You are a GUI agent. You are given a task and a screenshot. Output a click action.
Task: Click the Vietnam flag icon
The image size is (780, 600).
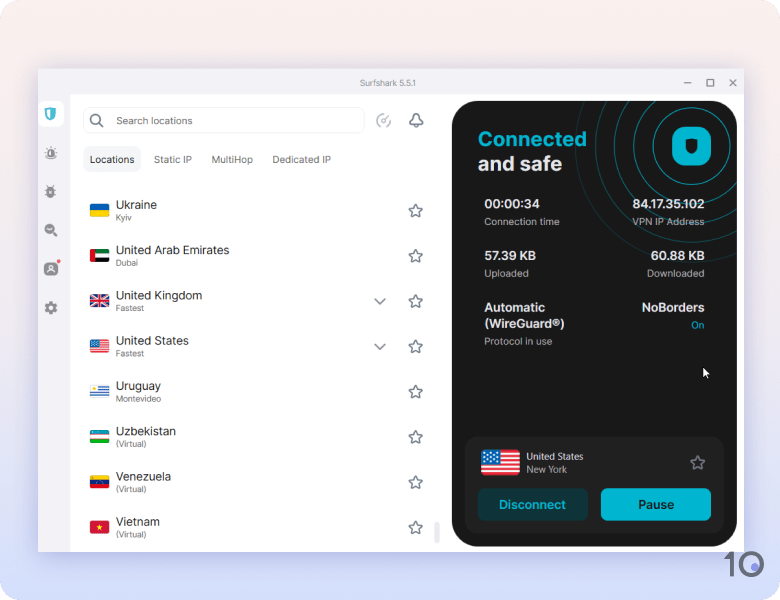pyautogui.click(x=99, y=527)
